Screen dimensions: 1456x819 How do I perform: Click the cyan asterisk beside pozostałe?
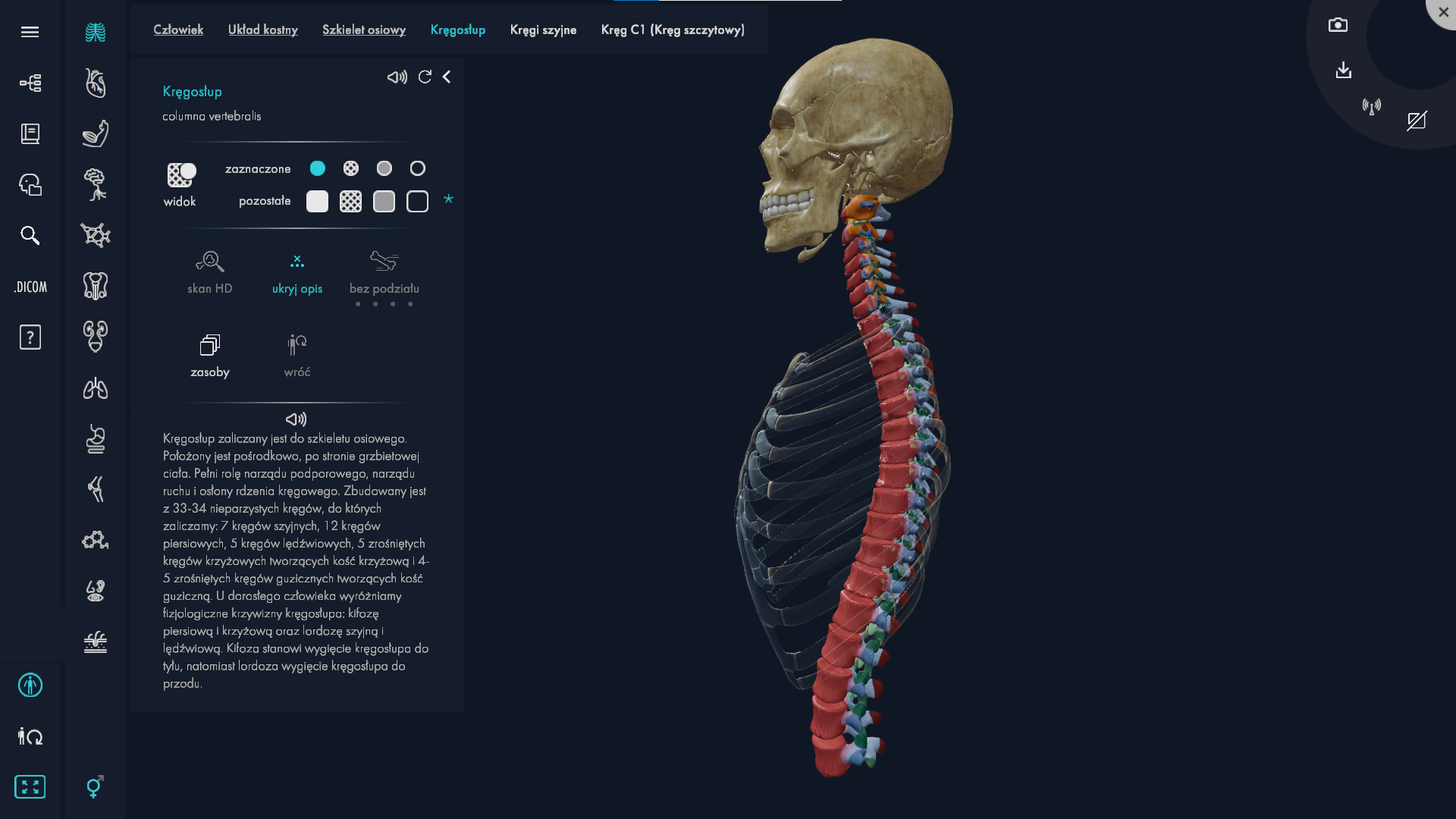[448, 199]
